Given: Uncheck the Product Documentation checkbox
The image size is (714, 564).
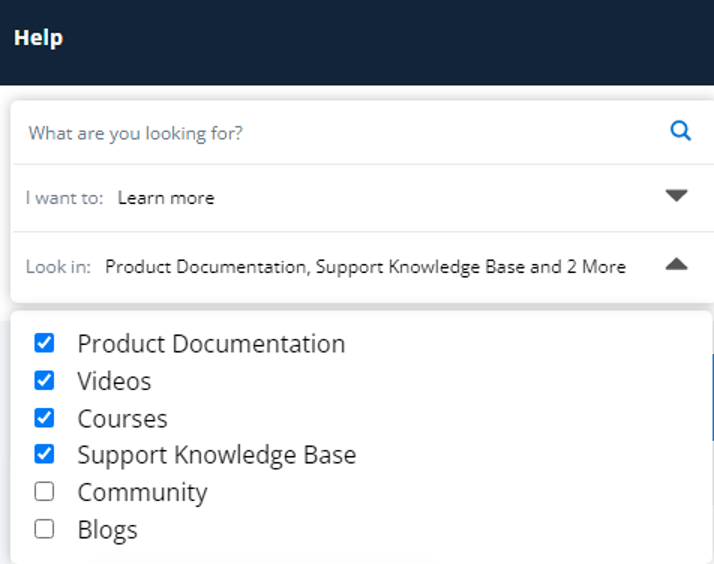Looking at the screenshot, I should click(x=44, y=343).
